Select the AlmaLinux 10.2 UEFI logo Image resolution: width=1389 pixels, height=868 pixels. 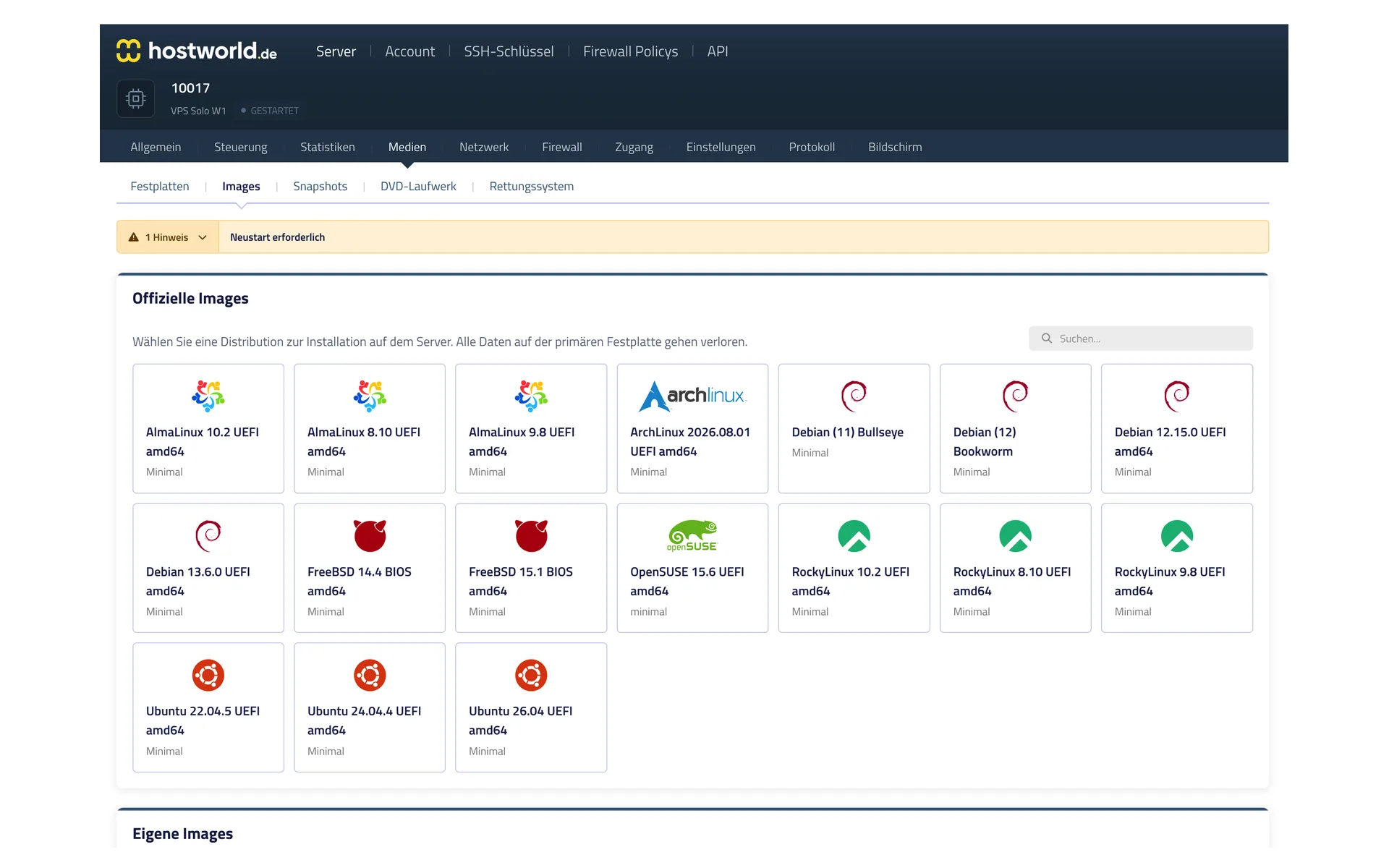point(208,396)
